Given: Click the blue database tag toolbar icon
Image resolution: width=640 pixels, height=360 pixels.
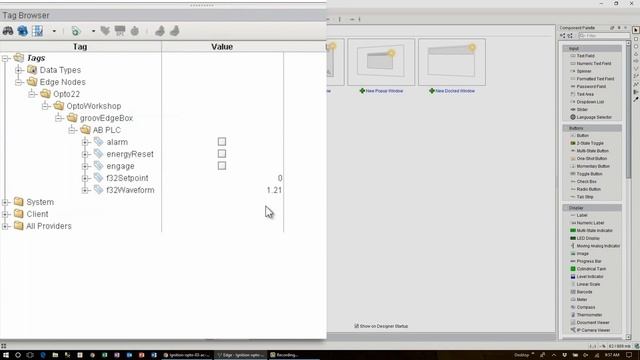Looking at the screenshot, I should 22,31.
